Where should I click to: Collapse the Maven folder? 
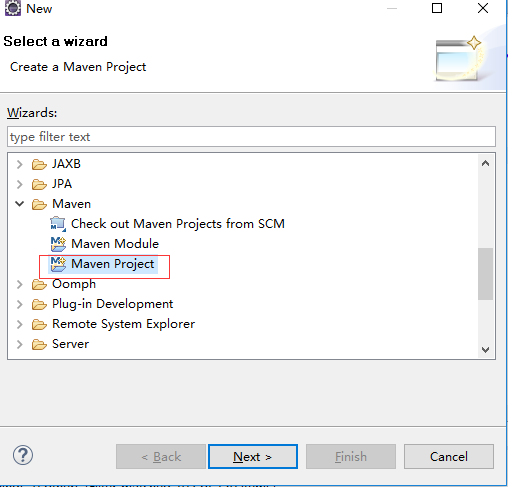[20, 204]
